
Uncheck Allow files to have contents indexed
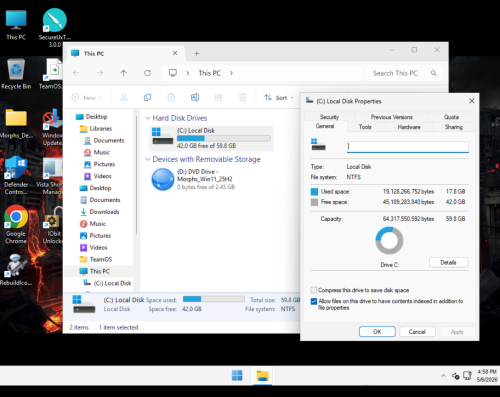click(314, 301)
